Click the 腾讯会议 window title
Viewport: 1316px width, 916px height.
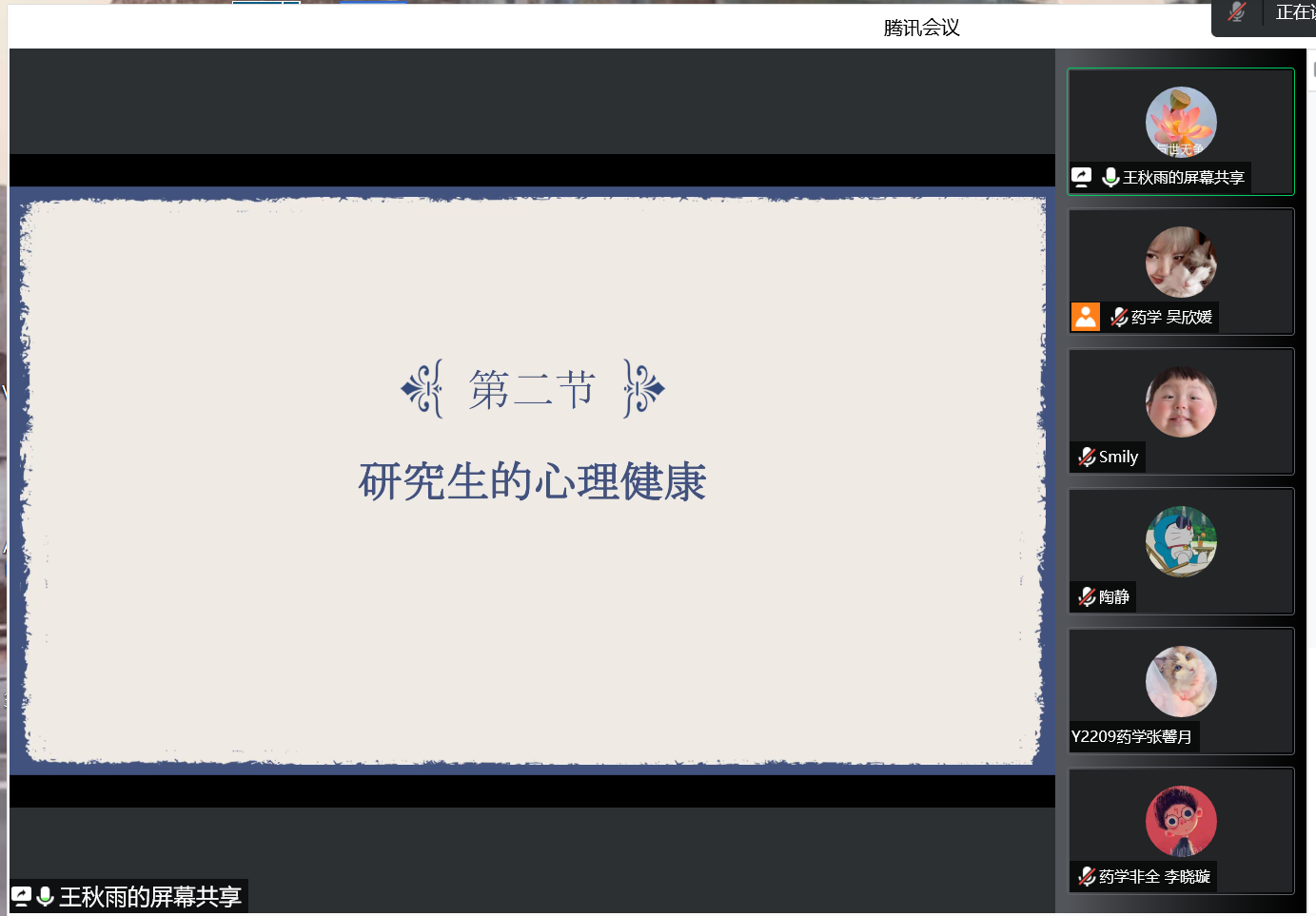[921, 28]
